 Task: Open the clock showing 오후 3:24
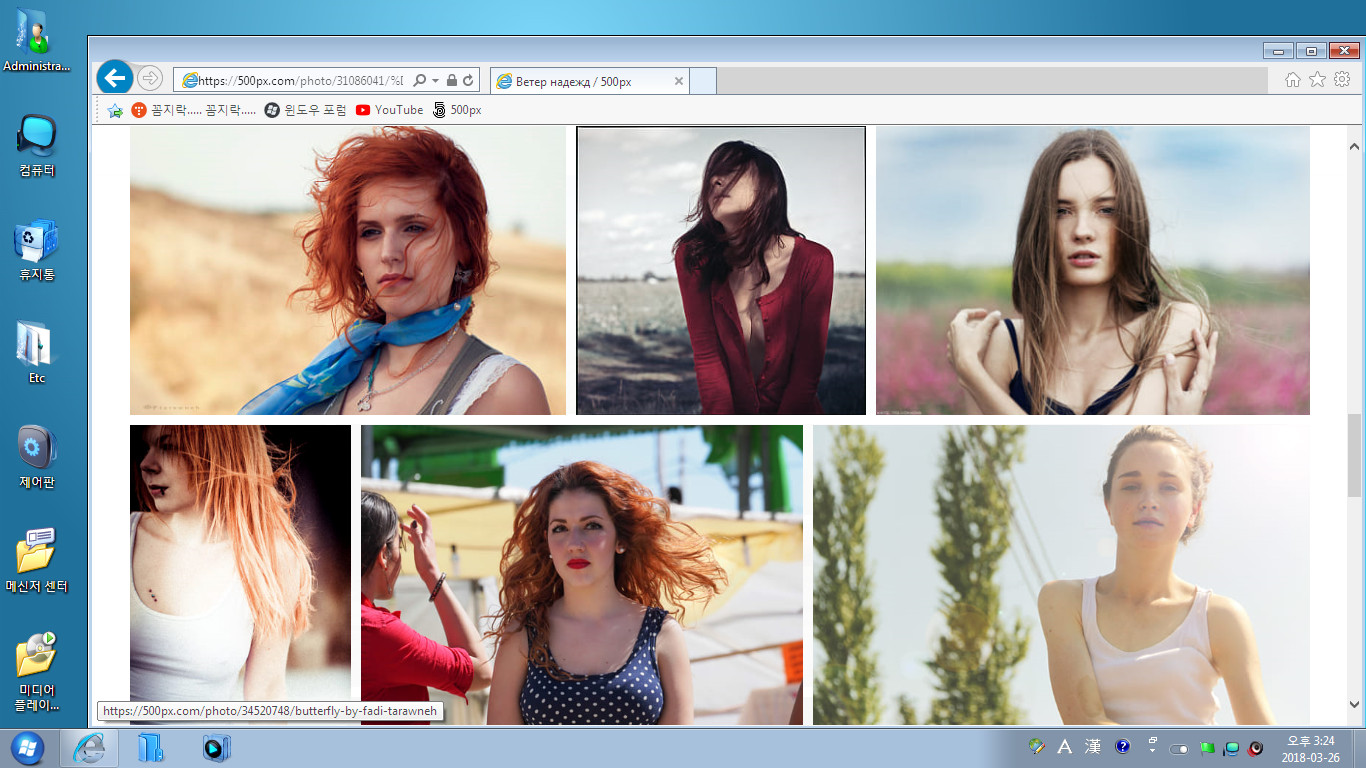pyautogui.click(x=1311, y=749)
